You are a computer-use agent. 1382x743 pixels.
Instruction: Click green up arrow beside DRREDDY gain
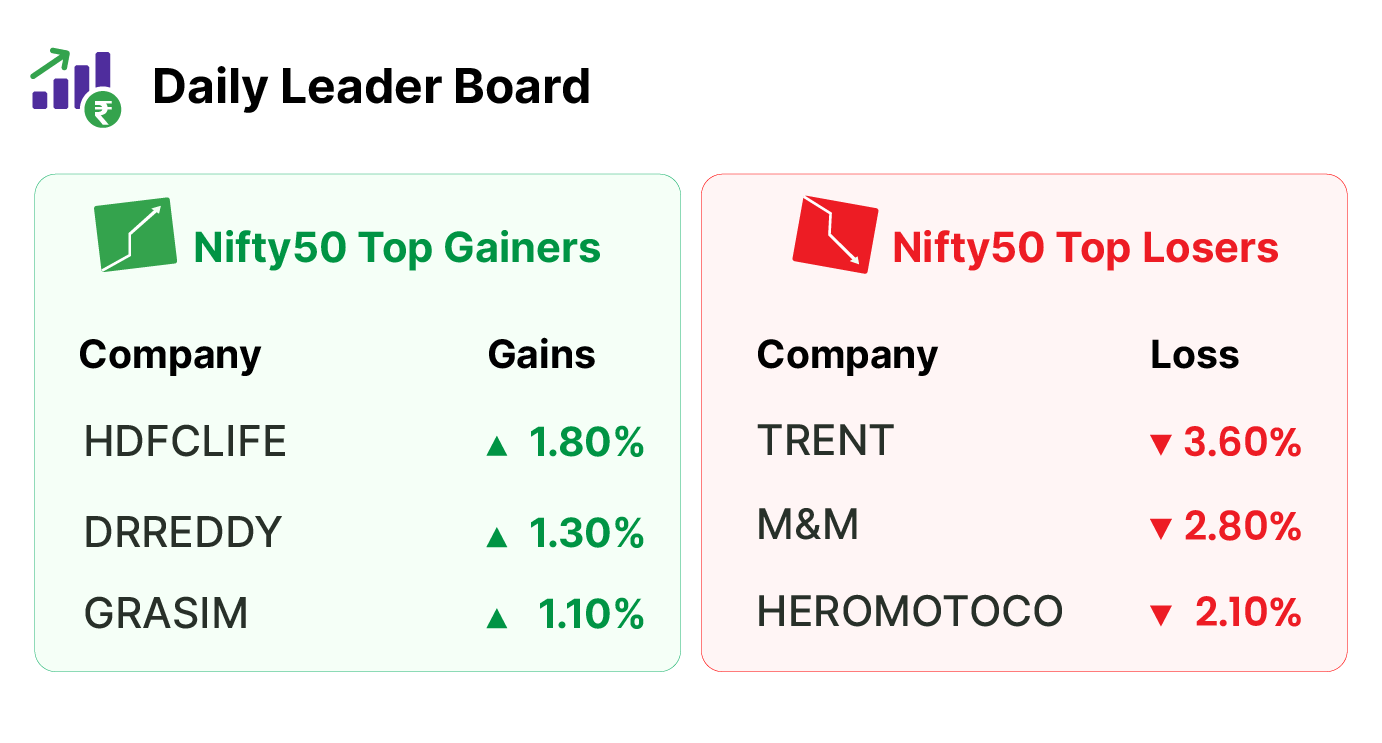pos(496,538)
